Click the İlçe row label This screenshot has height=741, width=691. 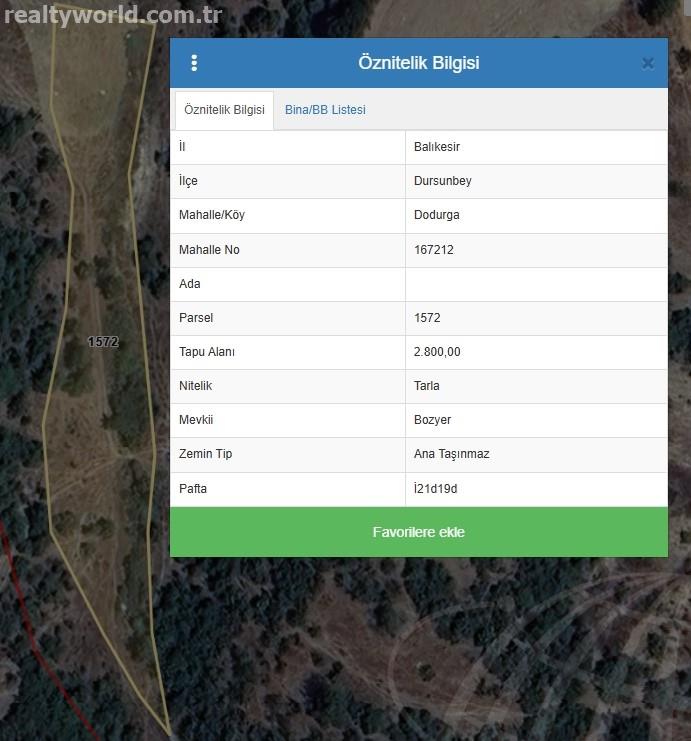(x=188, y=181)
